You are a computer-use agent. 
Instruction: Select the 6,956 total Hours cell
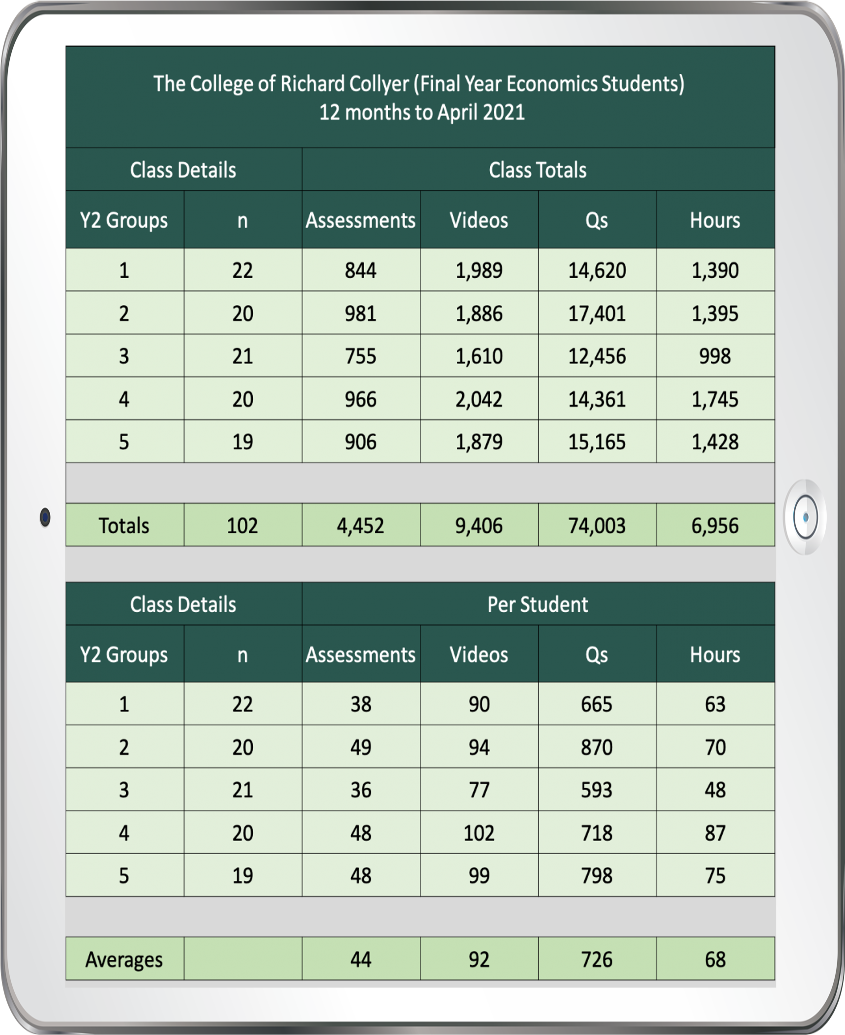(x=715, y=525)
